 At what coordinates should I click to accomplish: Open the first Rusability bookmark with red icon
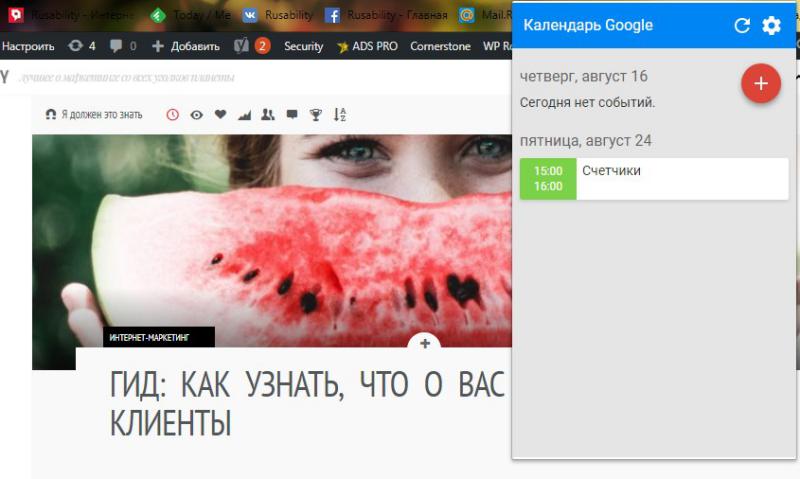(x=69, y=15)
